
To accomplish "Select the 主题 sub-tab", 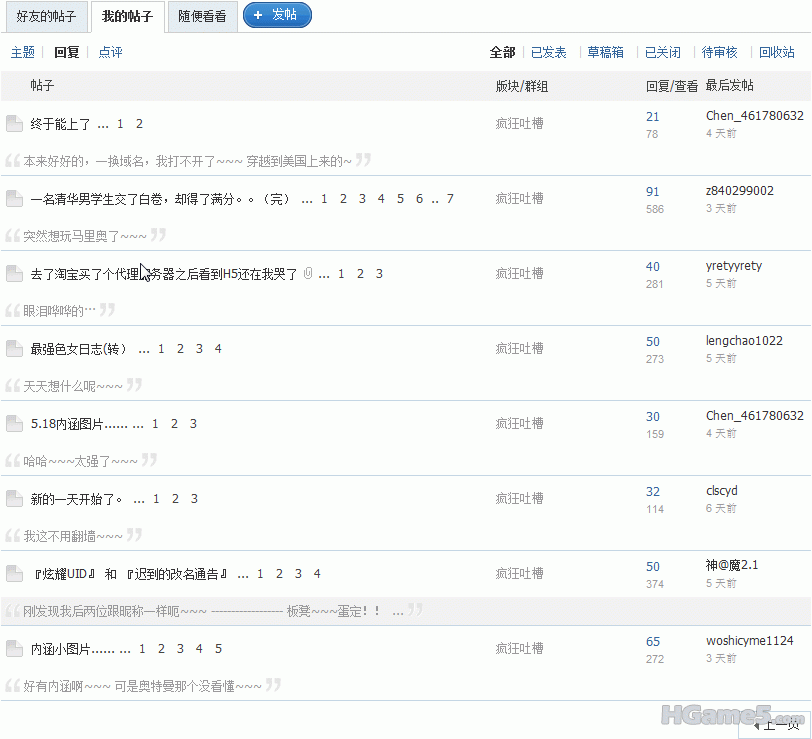I will pos(23,52).
